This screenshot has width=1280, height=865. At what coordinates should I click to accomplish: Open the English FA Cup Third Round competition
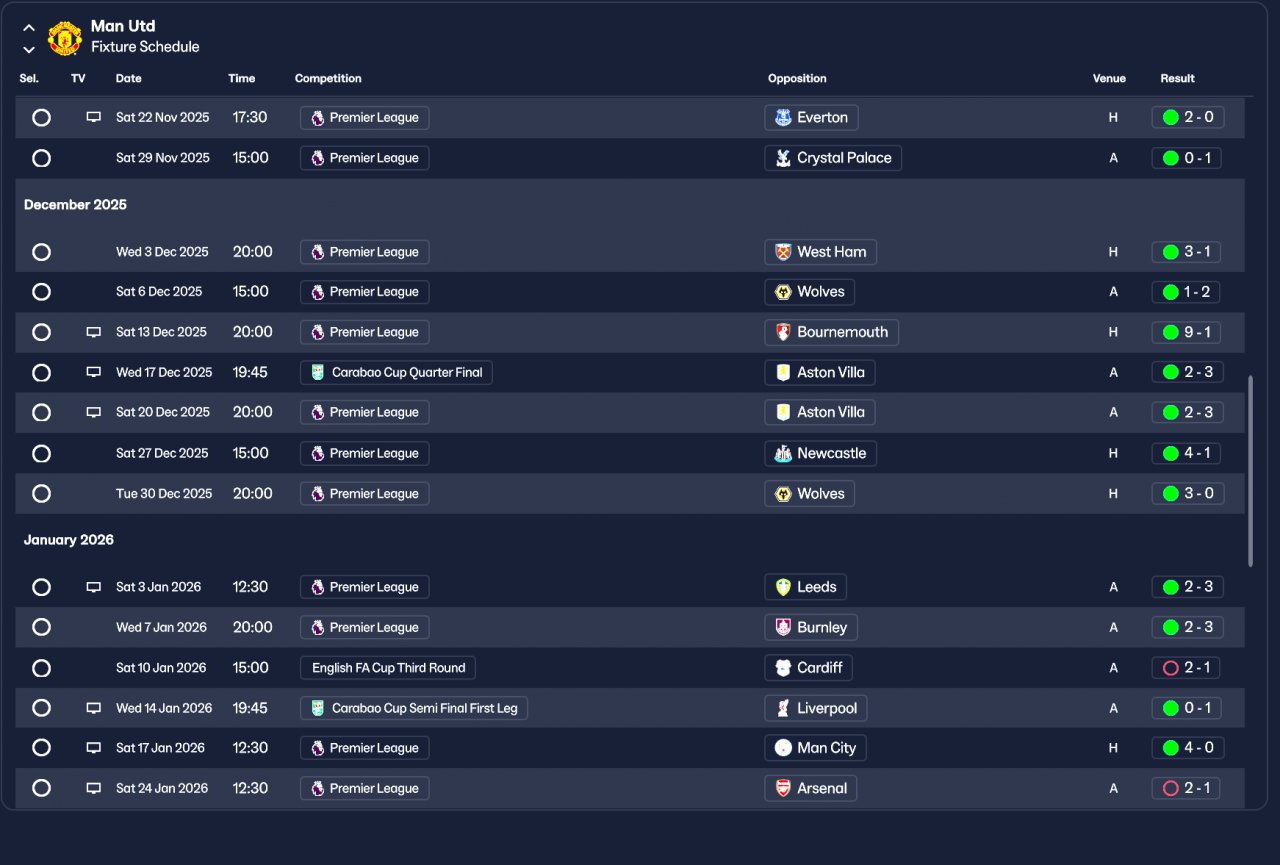(x=388, y=667)
